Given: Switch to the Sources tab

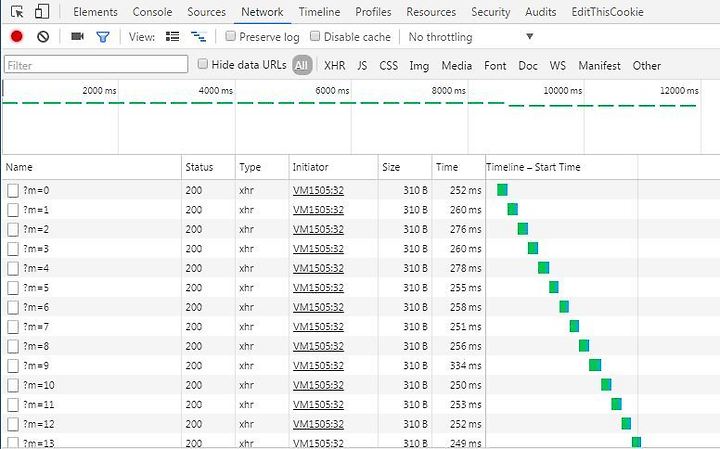Looking at the screenshot, I should [206, 12].
